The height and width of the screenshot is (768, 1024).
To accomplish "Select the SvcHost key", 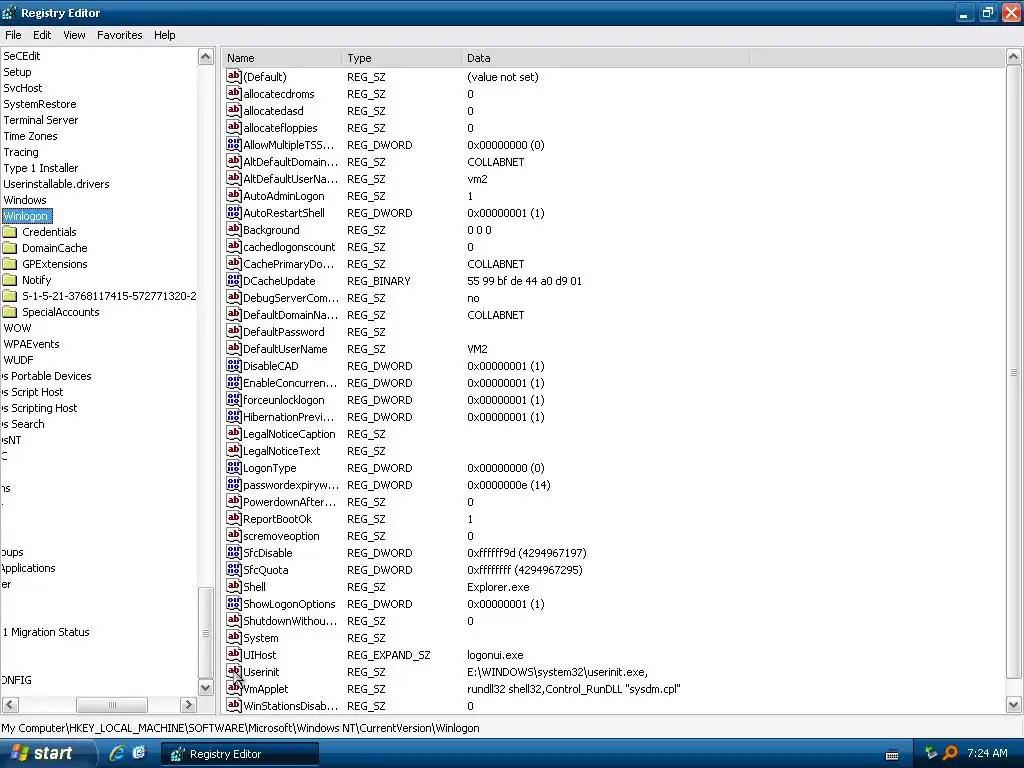I will point(22,88).
